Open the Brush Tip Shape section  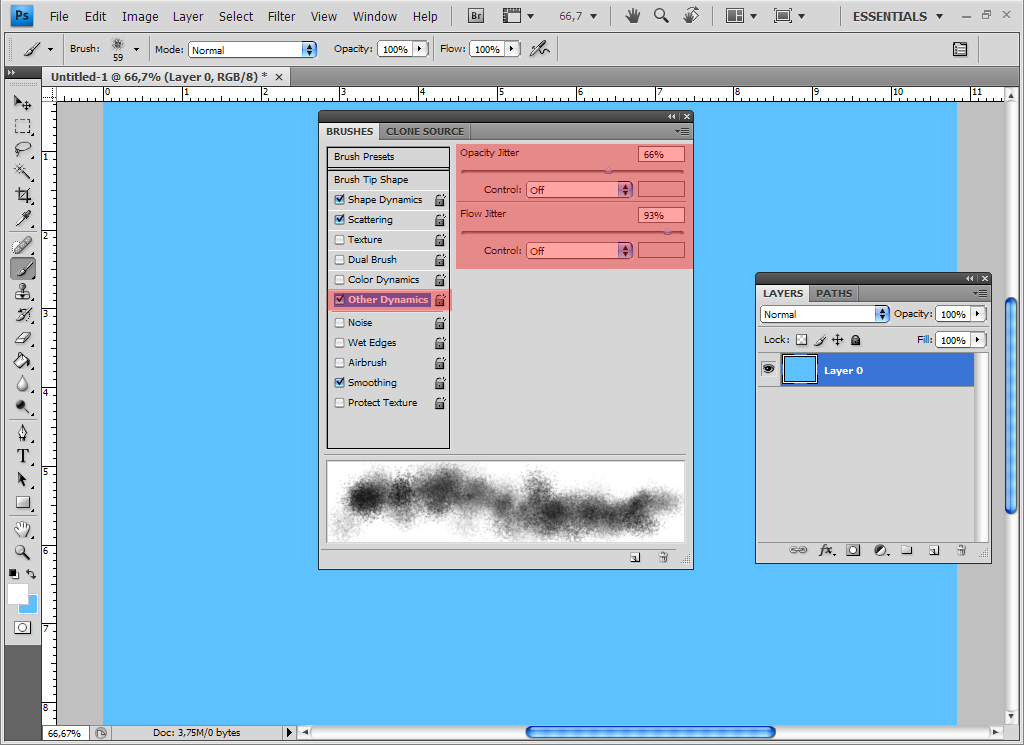pos(389,180)
